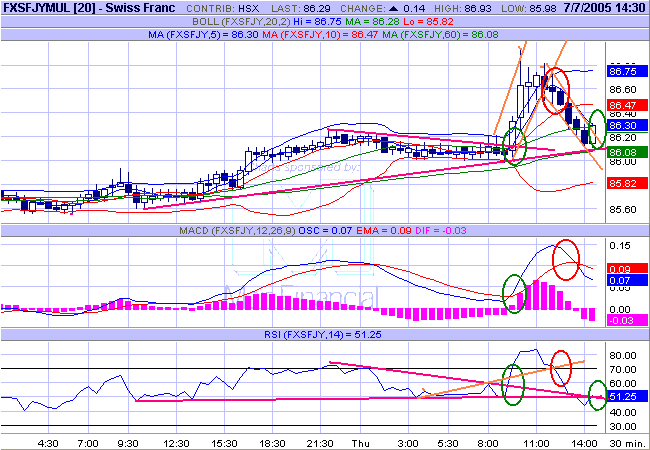Screen dimensions: 650x450
Task: Click the red 0.09 MACD value tag
Action: (627, 269)
